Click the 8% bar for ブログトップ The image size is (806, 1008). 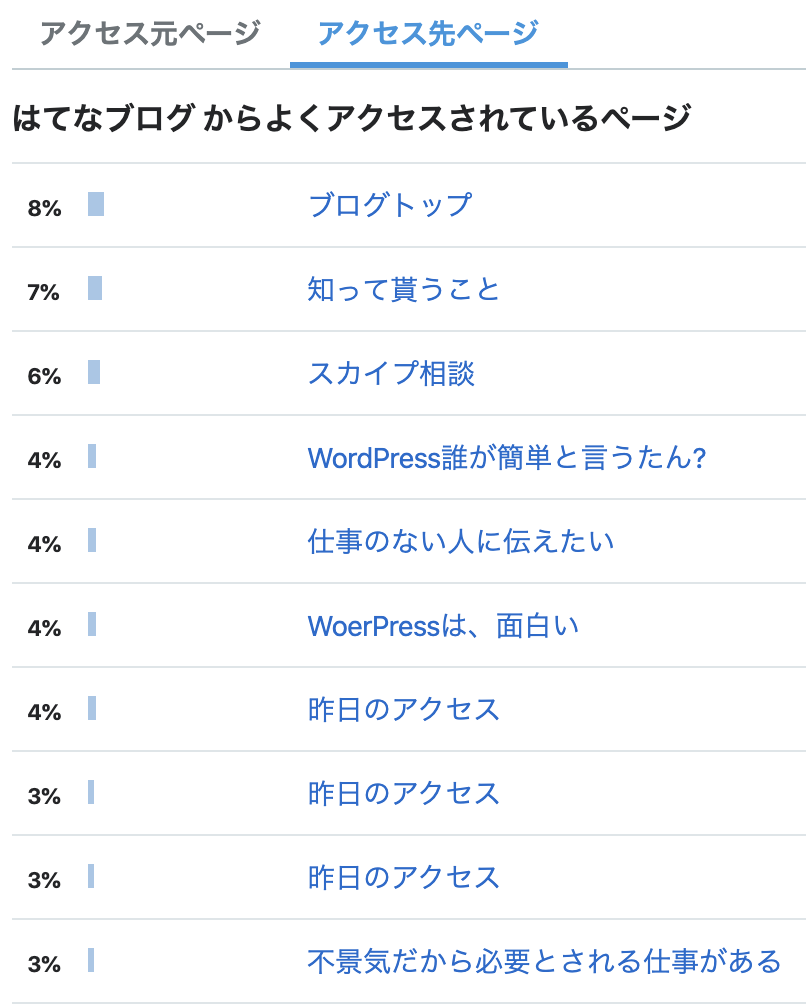[x=96, y=204]
